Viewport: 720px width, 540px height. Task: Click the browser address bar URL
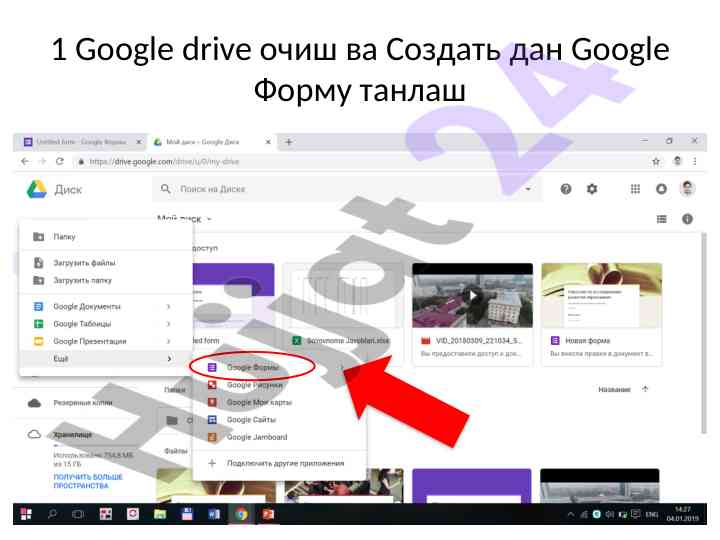click(x=164, y=162)
